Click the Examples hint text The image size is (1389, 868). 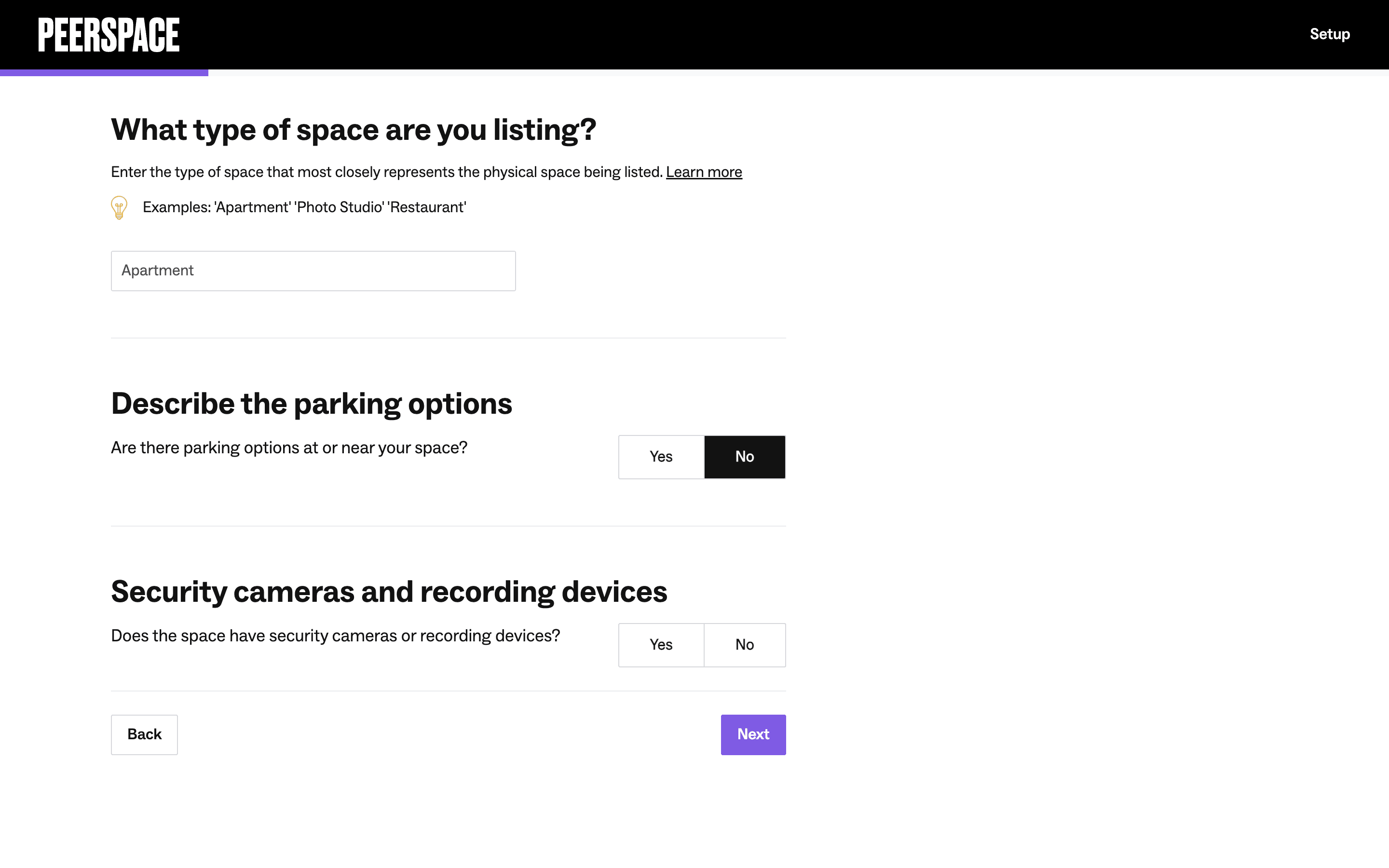pos(304,207)
